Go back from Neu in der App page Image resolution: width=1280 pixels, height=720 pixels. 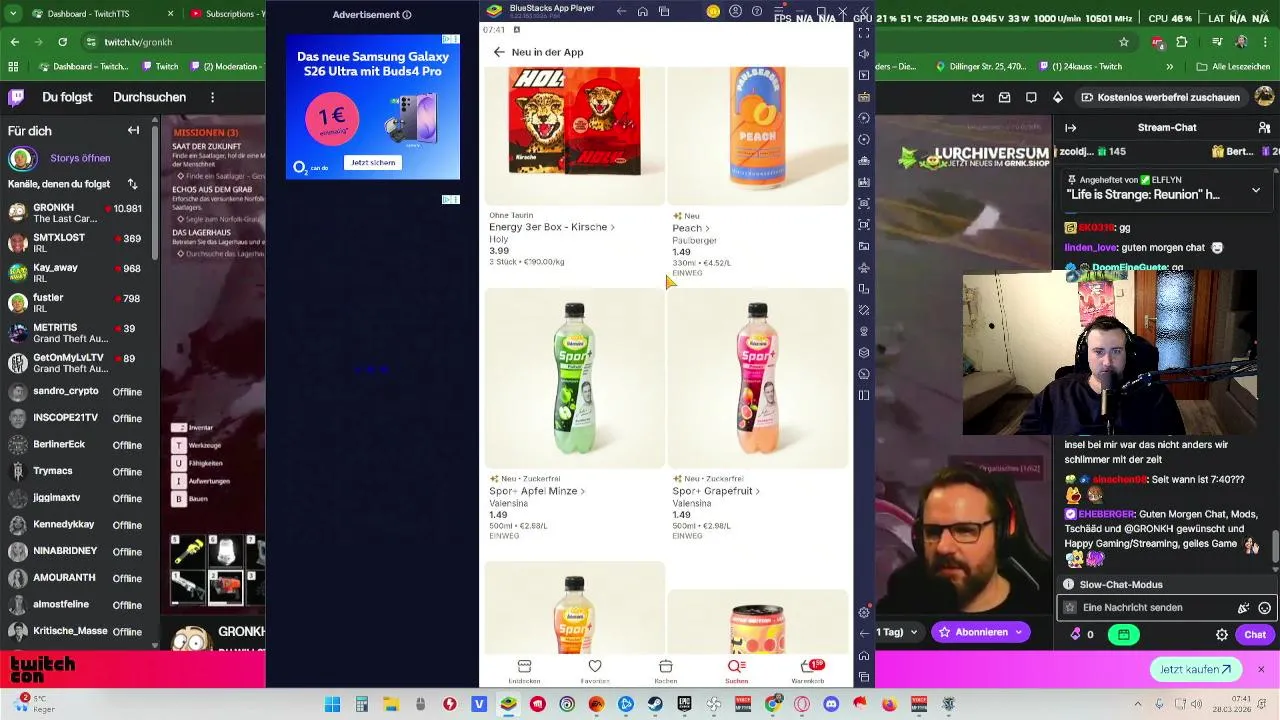(x=499, y=52)
